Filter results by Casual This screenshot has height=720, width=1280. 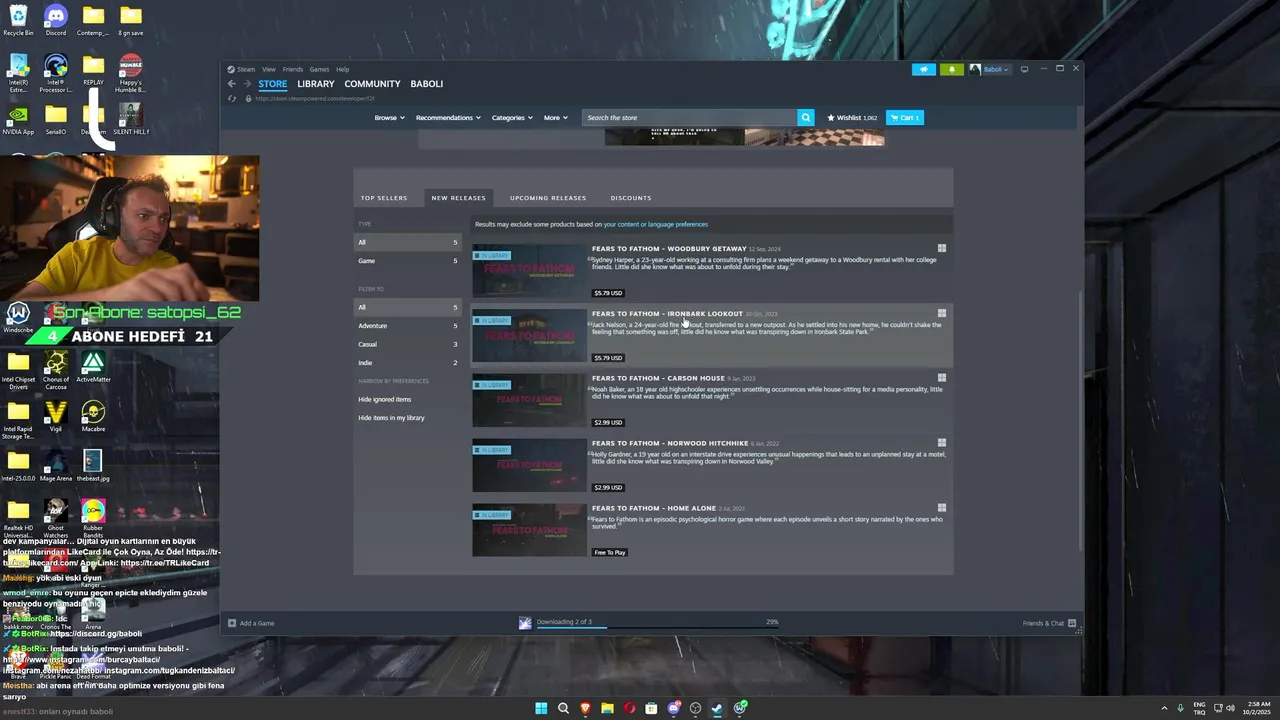click(x=408, y=344)
